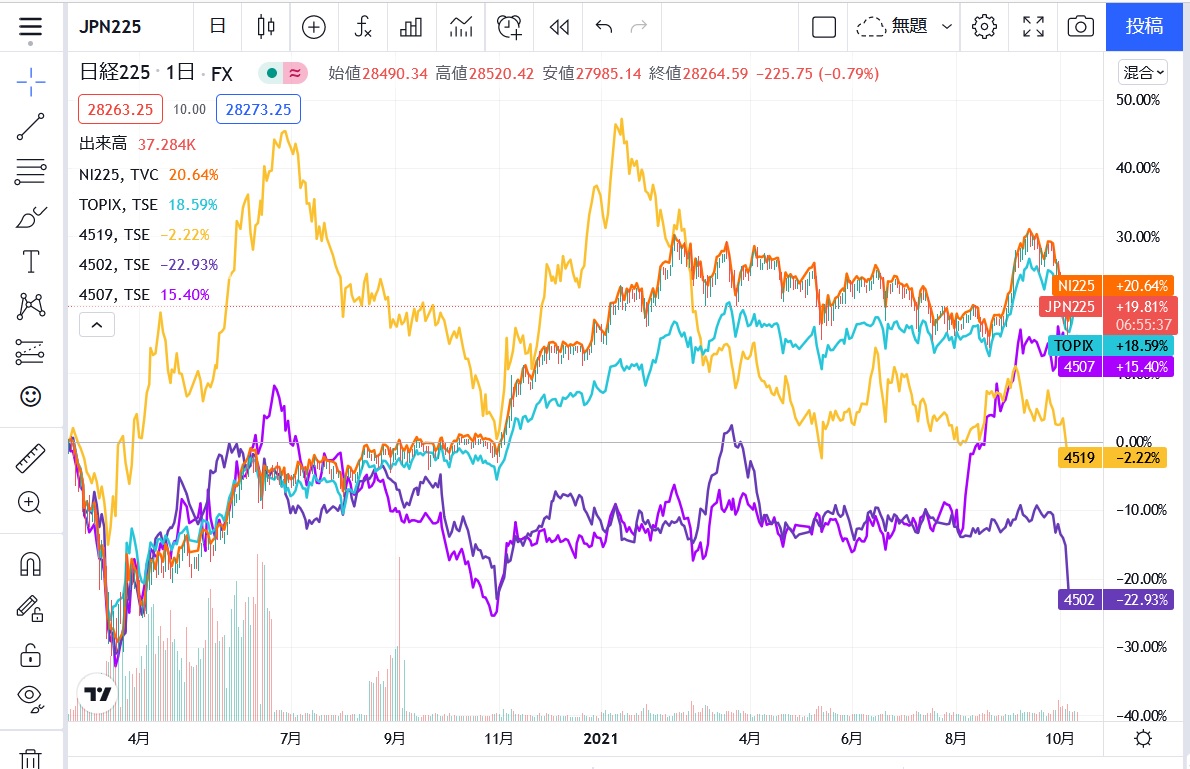
Task: Toggle lock all drawing tools
Action: (31, 655)
